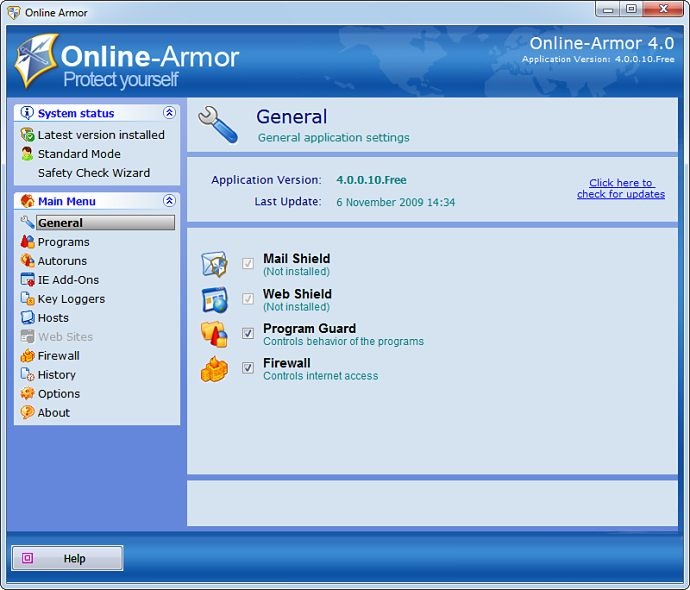The width and height of the screenshot is (690, 590).
Task: Open Safety Check Wizard
Action: click(x=93, y=173)
